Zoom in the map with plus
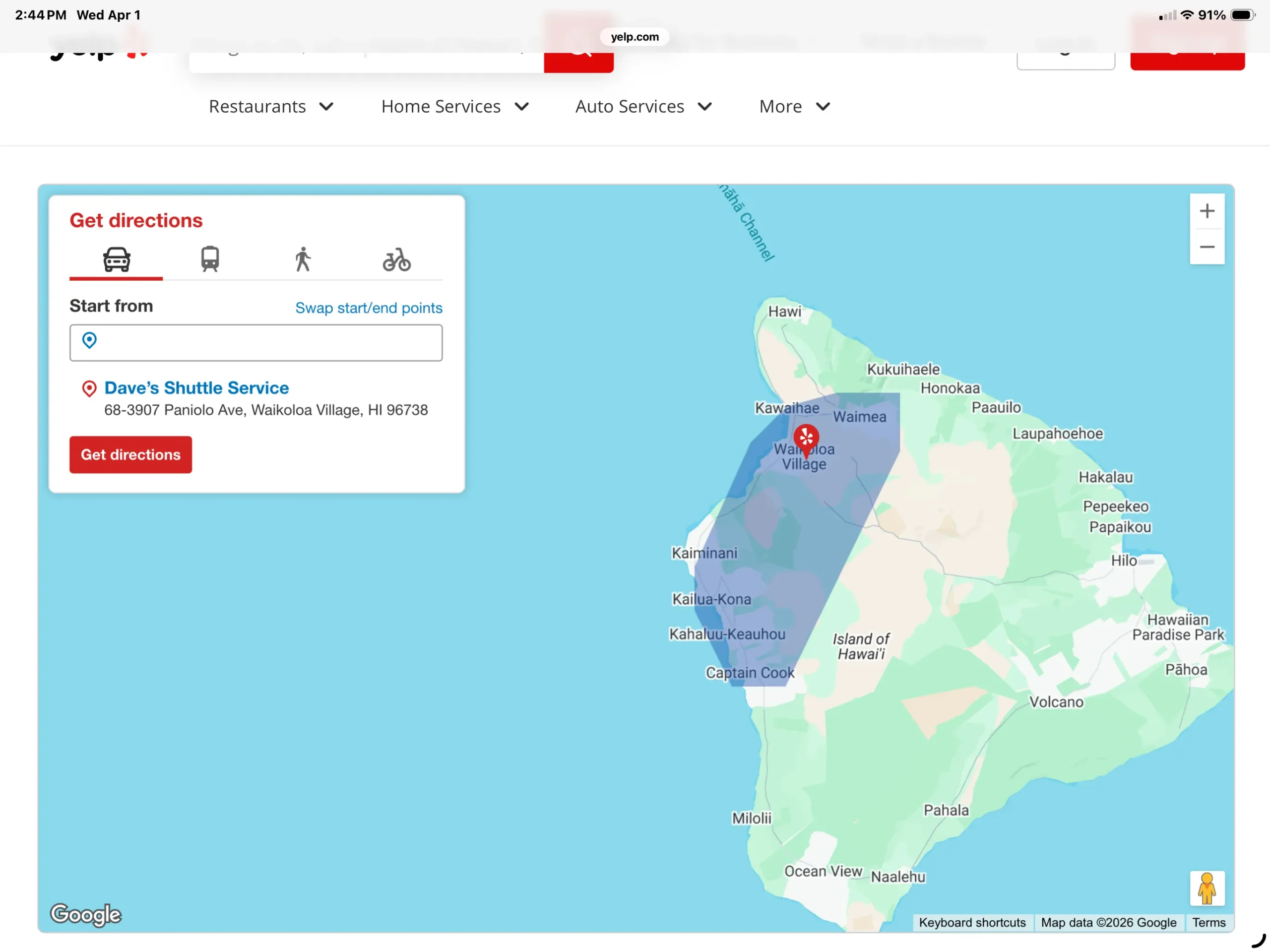Viewport: 1270px width, 952px height. click(1206, 211)
